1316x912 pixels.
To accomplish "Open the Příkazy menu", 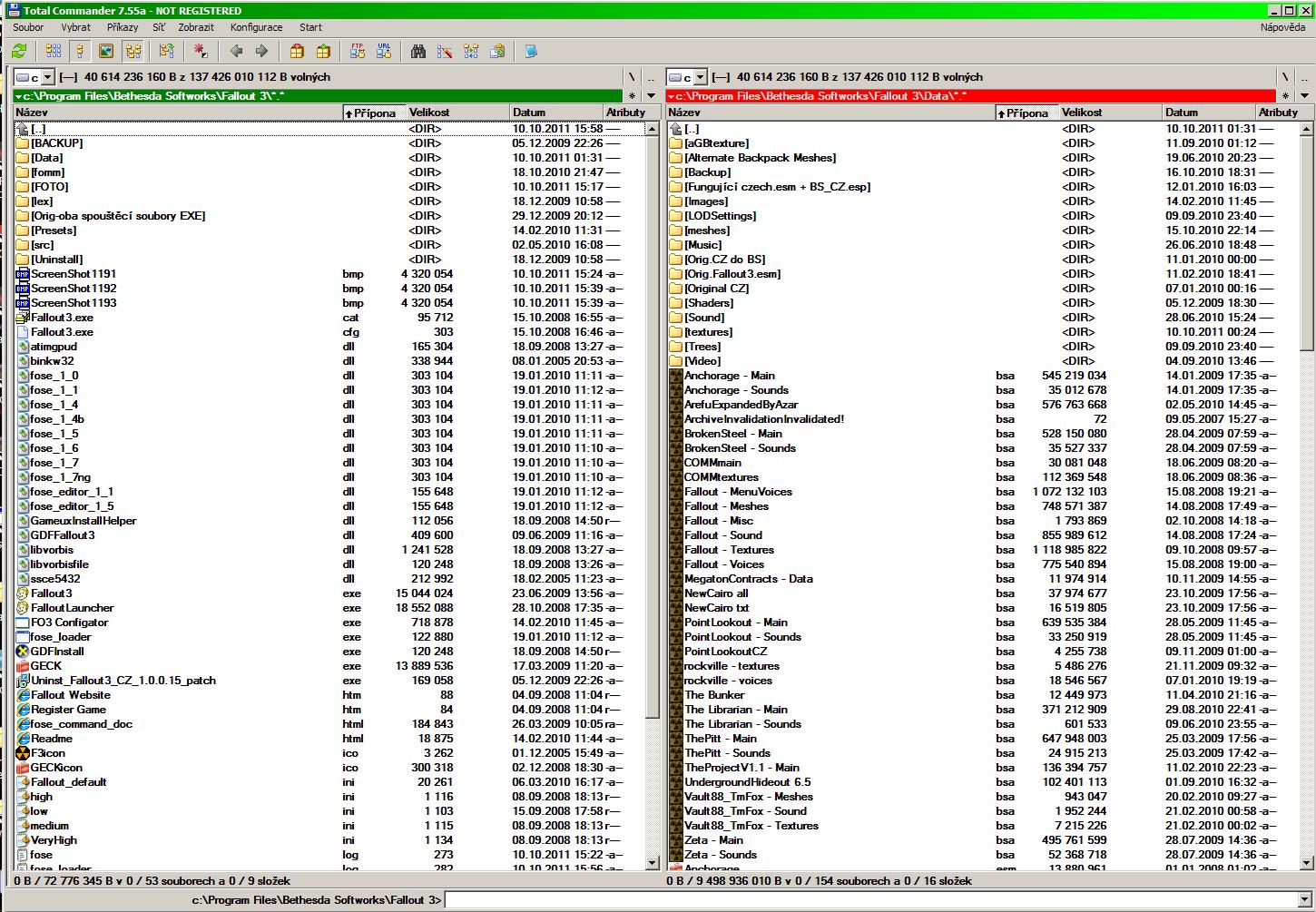I will tap(123, 27).
